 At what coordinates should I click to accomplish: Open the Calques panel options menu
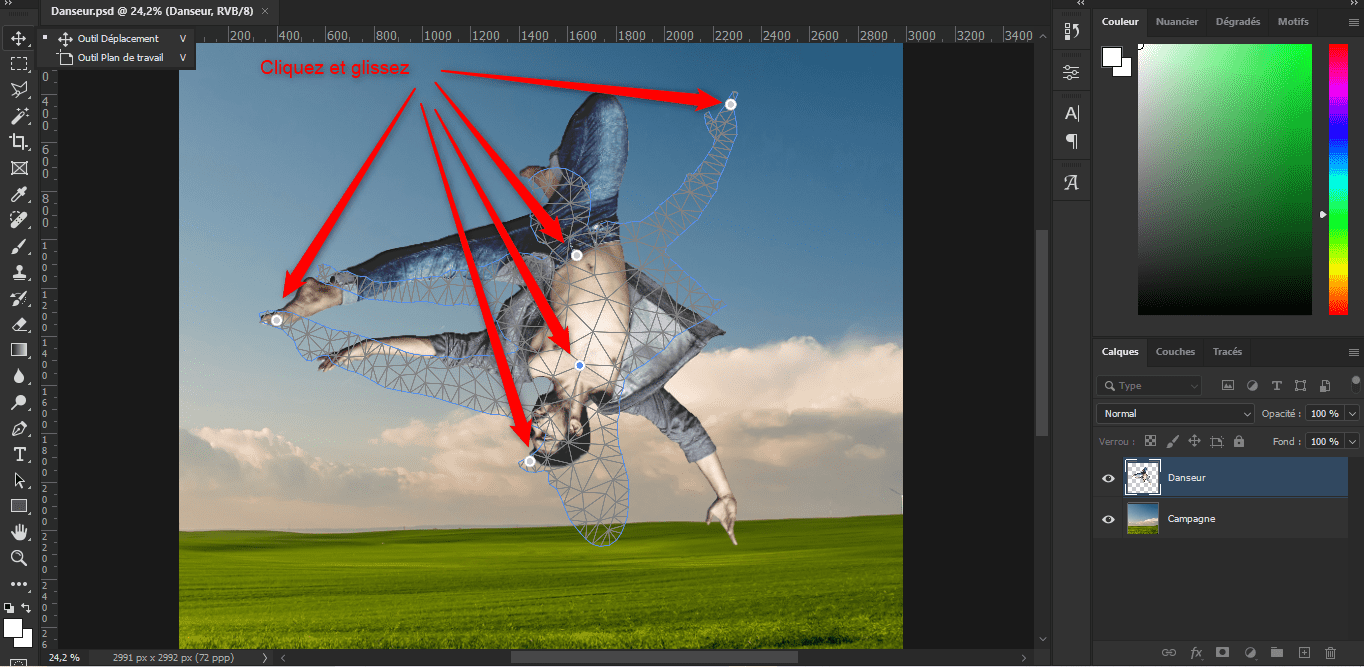click(x=1354, y=352)
